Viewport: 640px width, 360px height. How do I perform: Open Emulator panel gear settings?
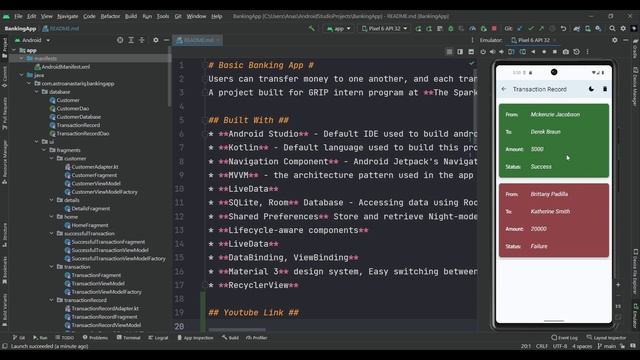click(x=615, y=40)
